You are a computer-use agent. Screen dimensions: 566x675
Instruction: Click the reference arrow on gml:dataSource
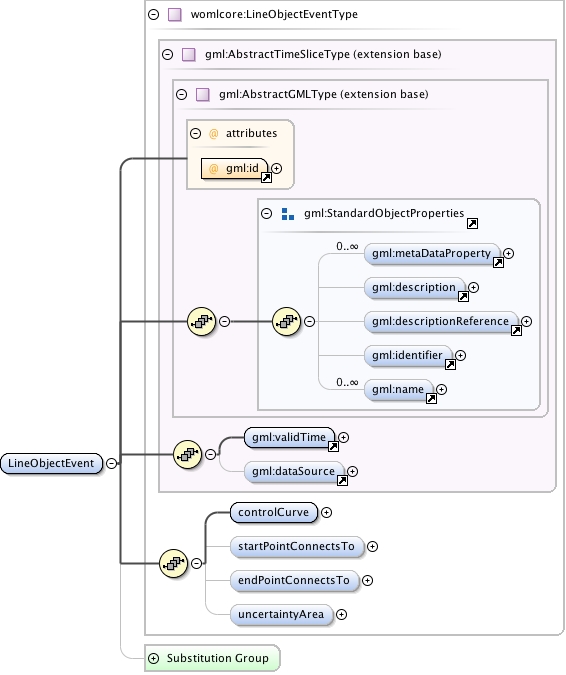tap(342, 480)
